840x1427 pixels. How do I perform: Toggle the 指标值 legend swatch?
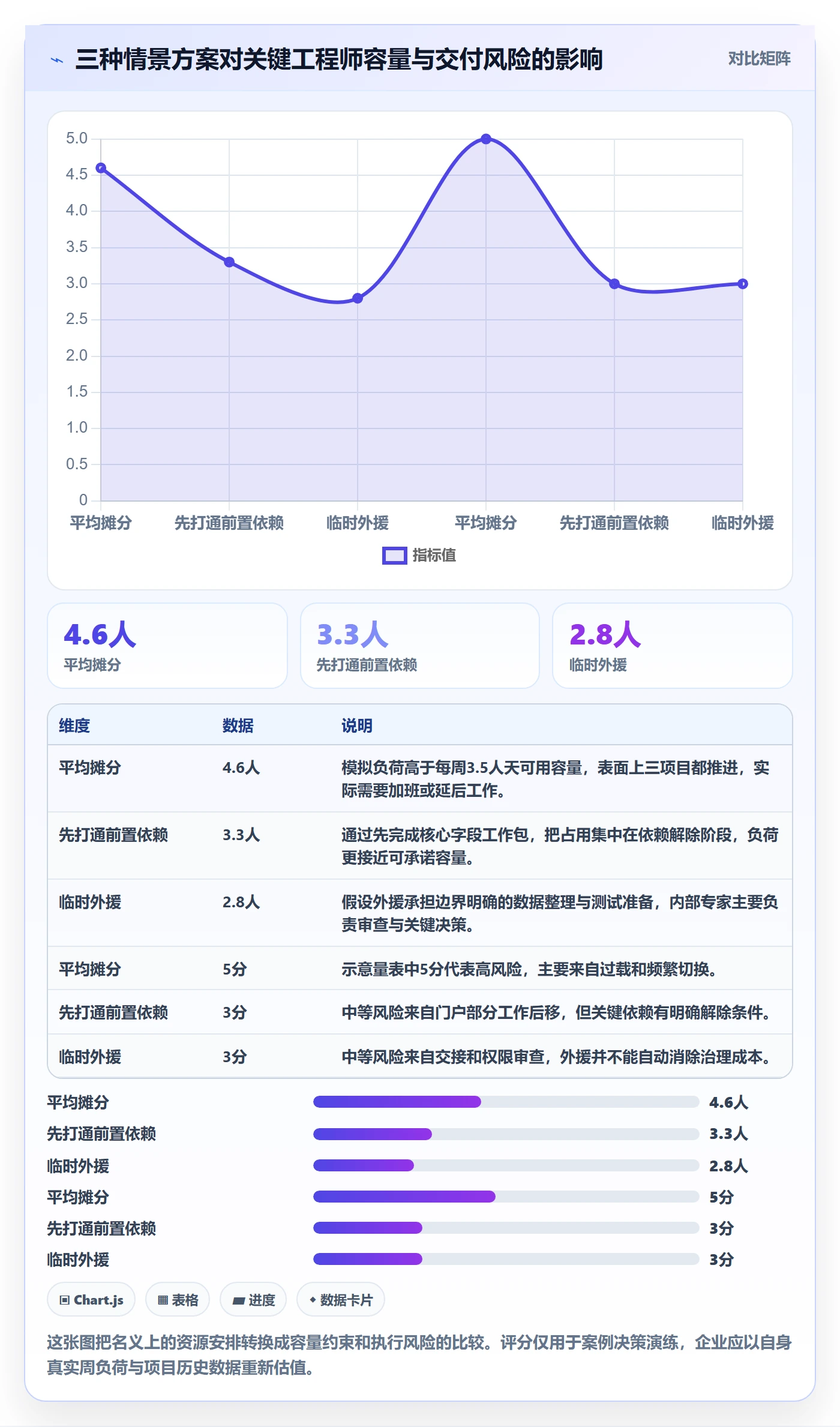(394, 556)
